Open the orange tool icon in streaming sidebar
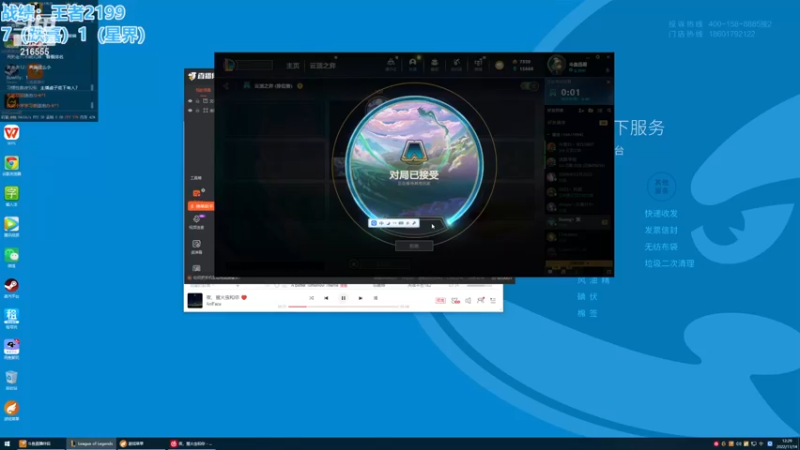This screenshot has width=800, height=450. click(x=196, y=193)
